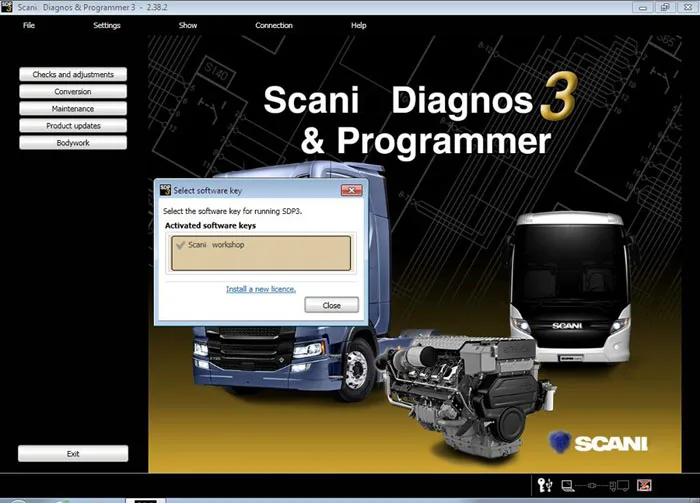Open the Bodywork section

[x=73, y=143]
